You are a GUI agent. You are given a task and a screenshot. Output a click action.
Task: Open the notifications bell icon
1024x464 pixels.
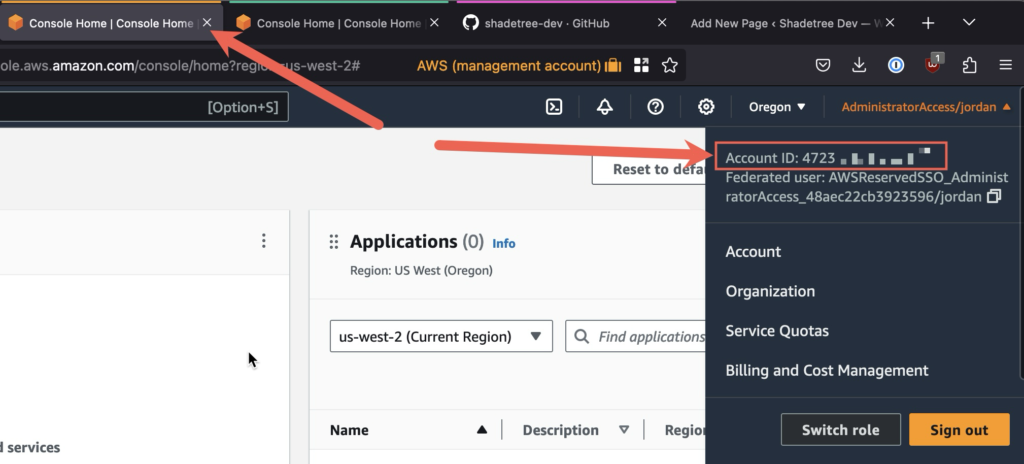click(x=604, y=107)
